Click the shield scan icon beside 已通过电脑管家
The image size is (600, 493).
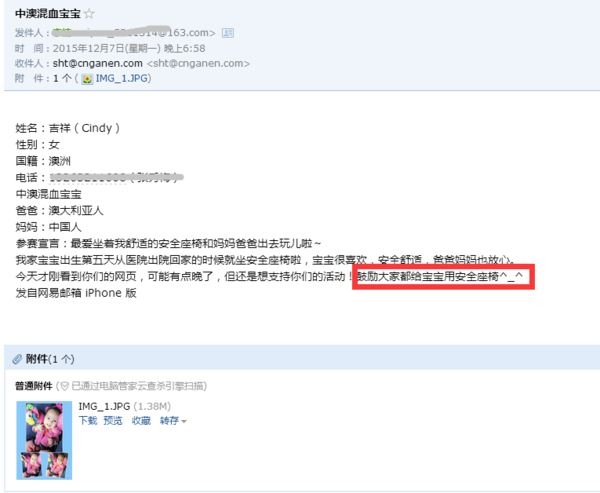[64, 387]
